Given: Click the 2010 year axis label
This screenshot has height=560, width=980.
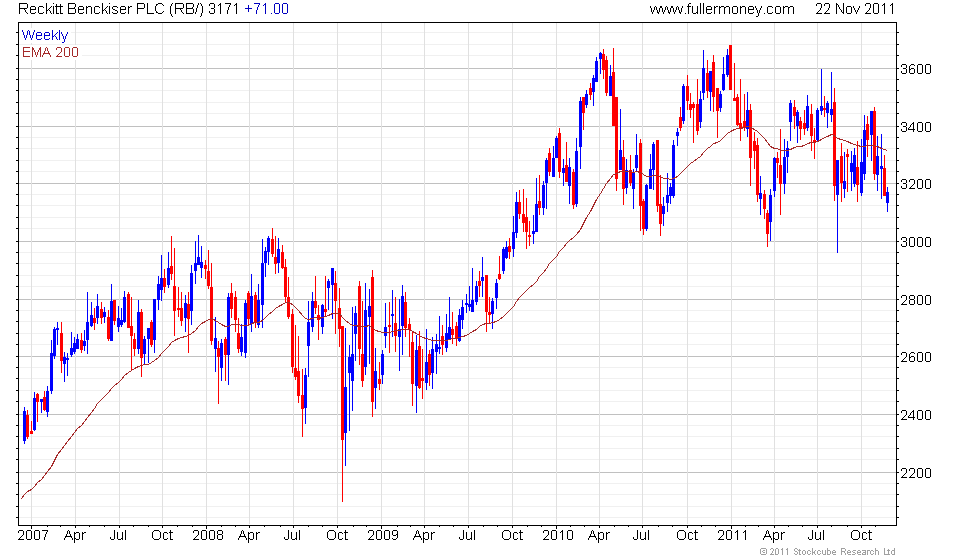Looking at the screenshot, I should pyautogui.click(x=558, y=536).
